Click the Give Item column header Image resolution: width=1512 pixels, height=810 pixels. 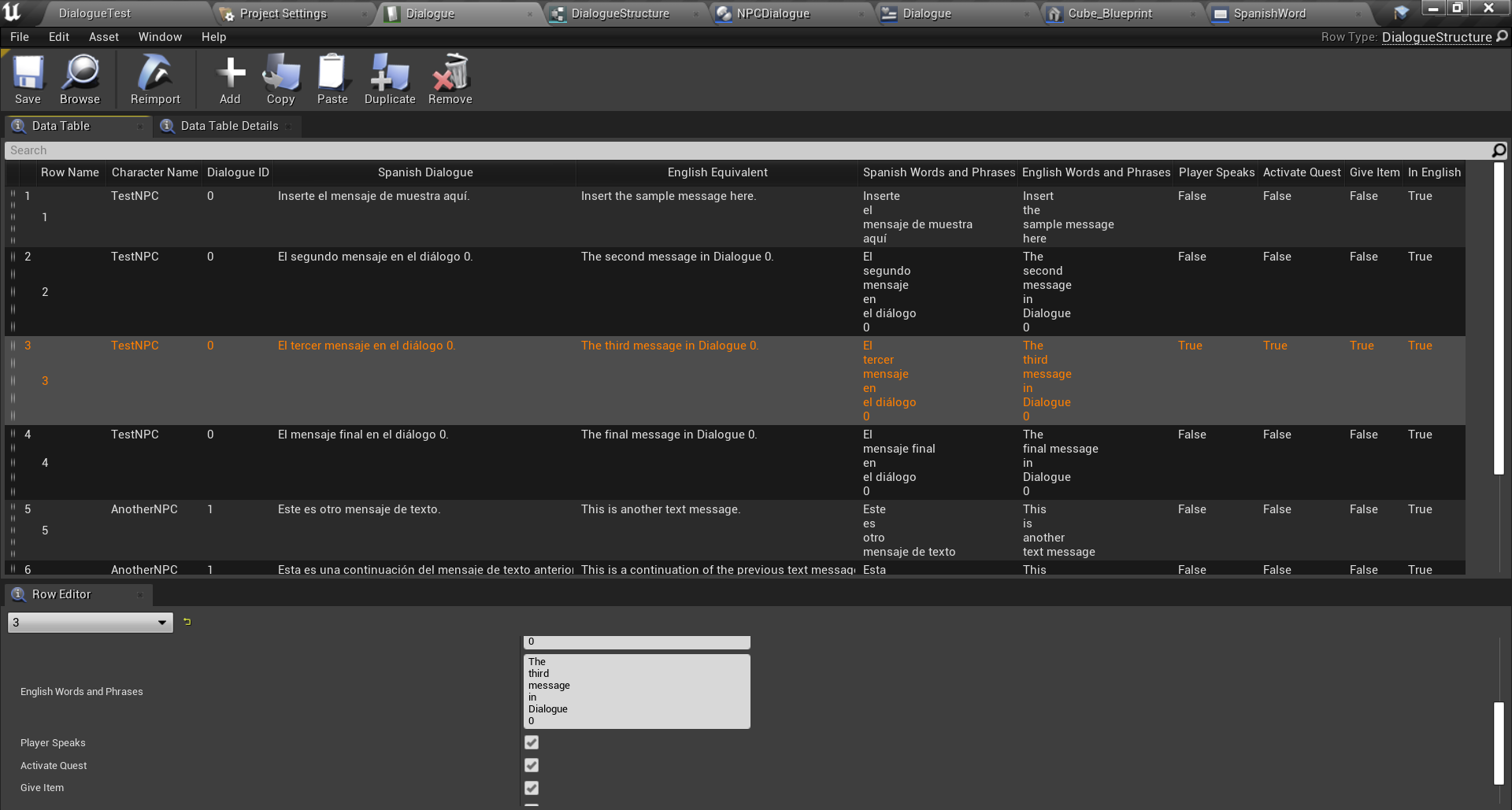(1374, 172)
